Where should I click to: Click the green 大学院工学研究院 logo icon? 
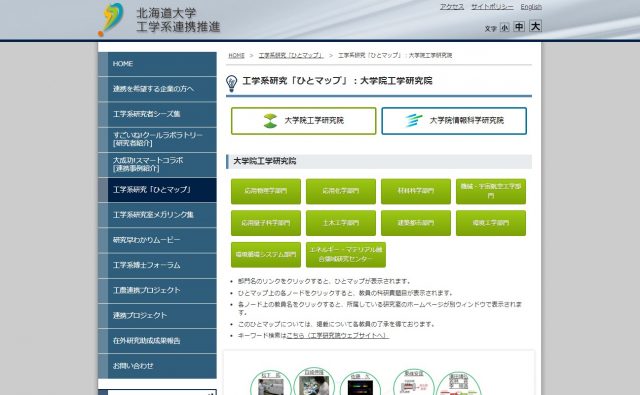pyautogui.click(x=270, y=121)
